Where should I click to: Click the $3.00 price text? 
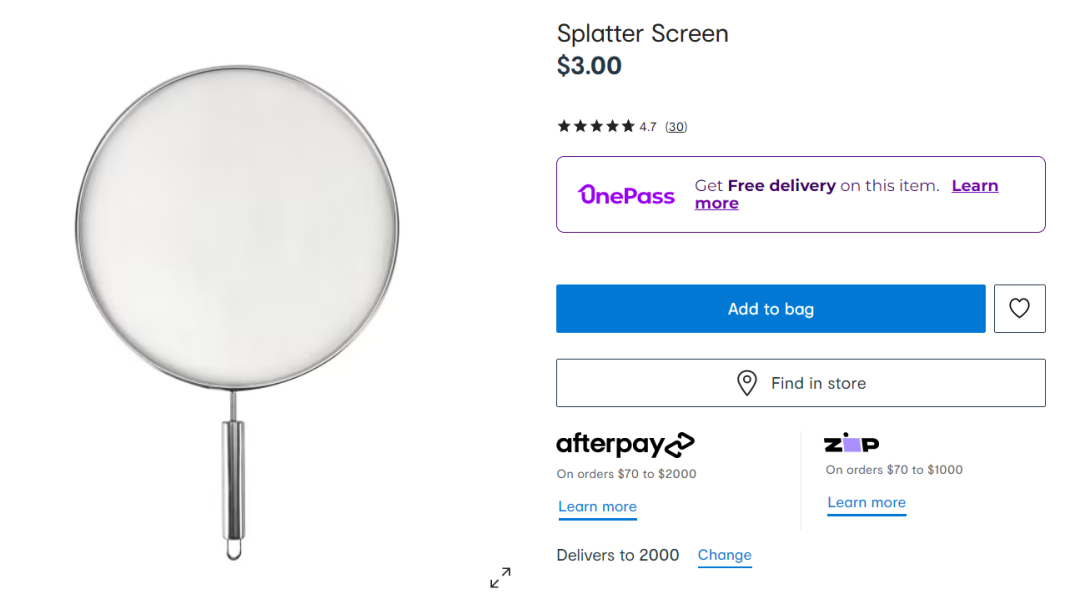(589, 66)
